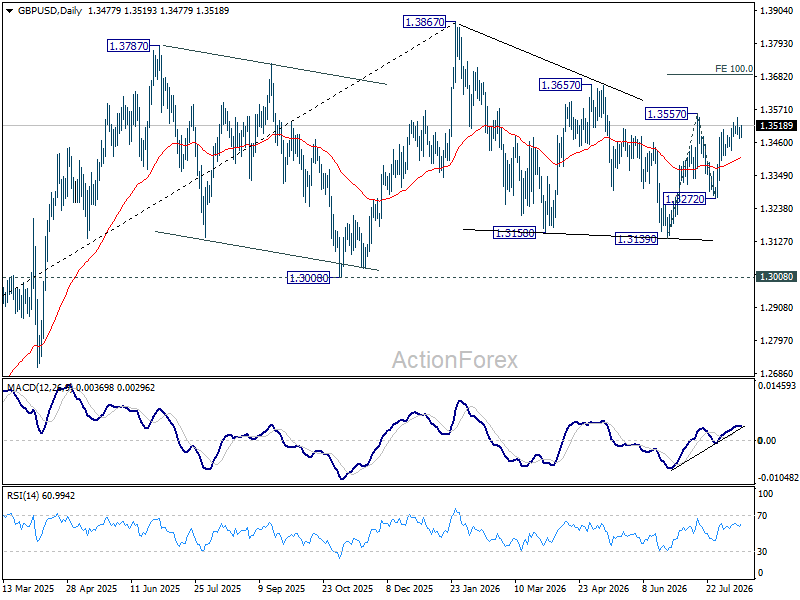Image resolution: width=800 pixels, height=600 pixels.
Task: Click the ActionForex watermark
Action: (x=455, y=360)
